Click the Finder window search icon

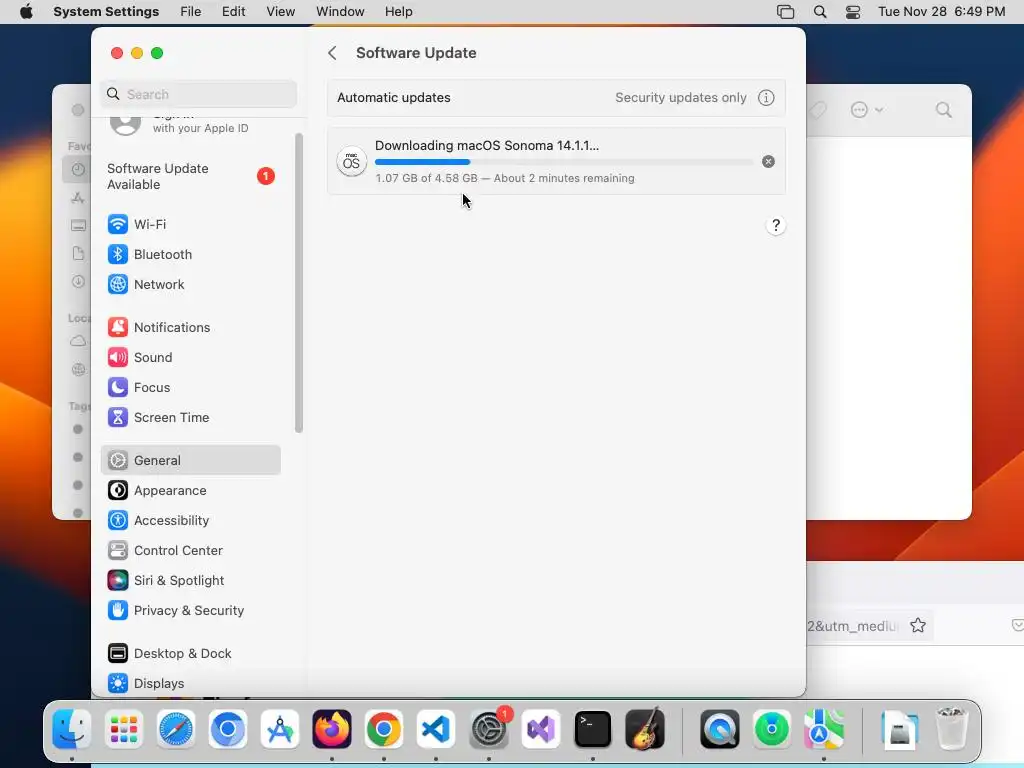click(x=944, y=110)
